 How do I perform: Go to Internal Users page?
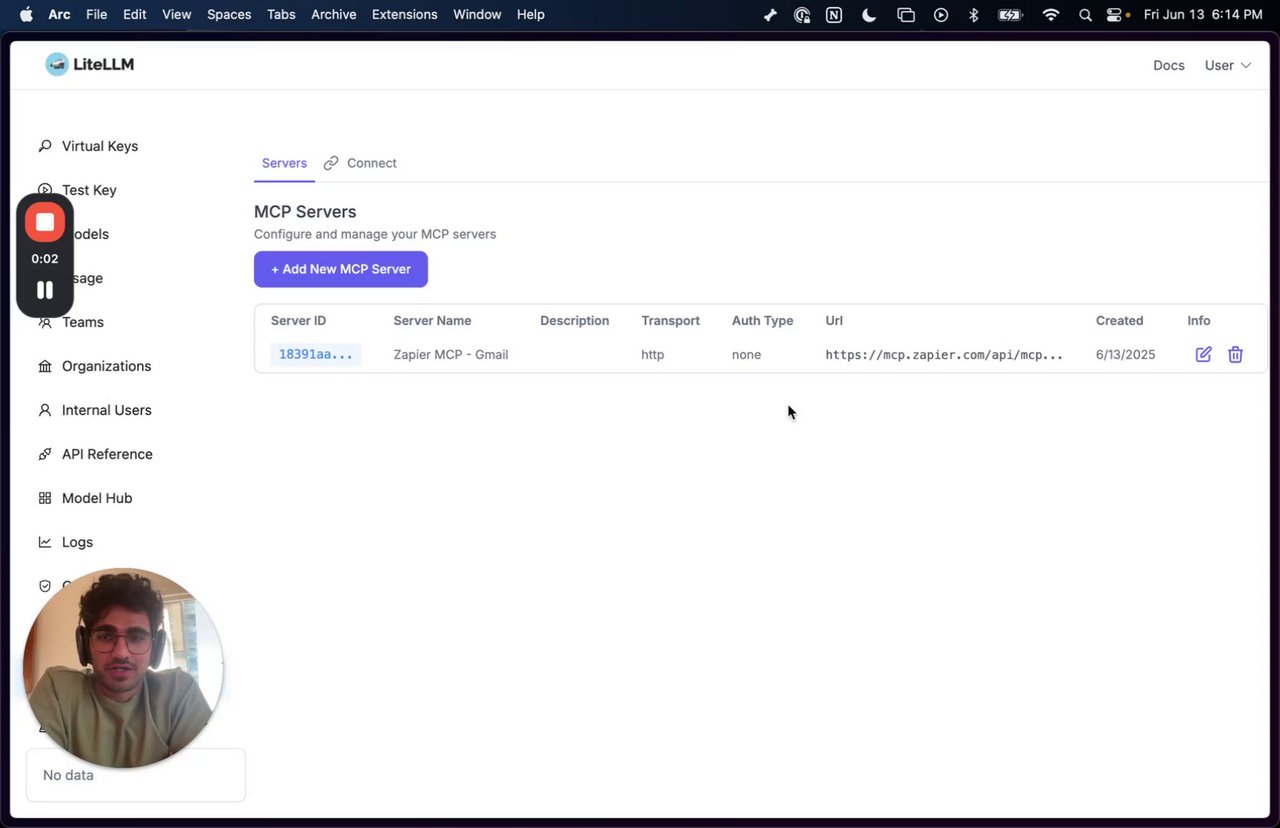(107, 410)
